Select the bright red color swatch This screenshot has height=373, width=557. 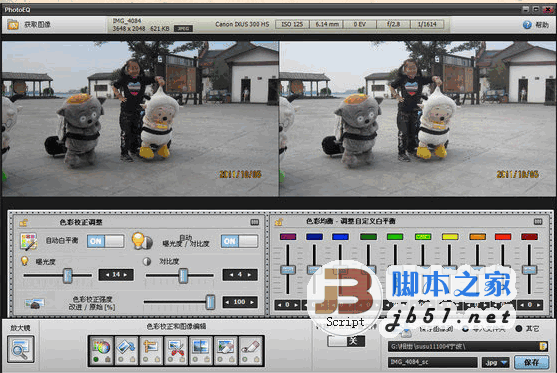coord(503,237)
